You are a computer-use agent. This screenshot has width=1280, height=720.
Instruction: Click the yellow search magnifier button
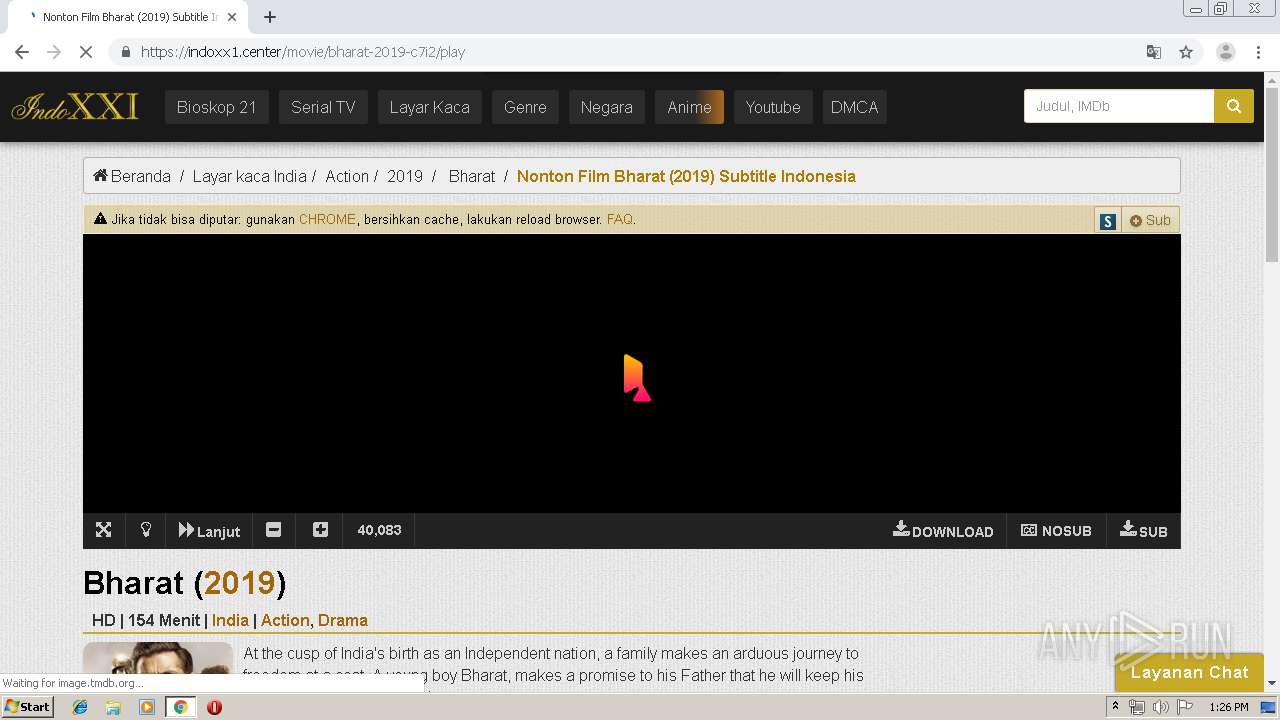point(1233,106)
